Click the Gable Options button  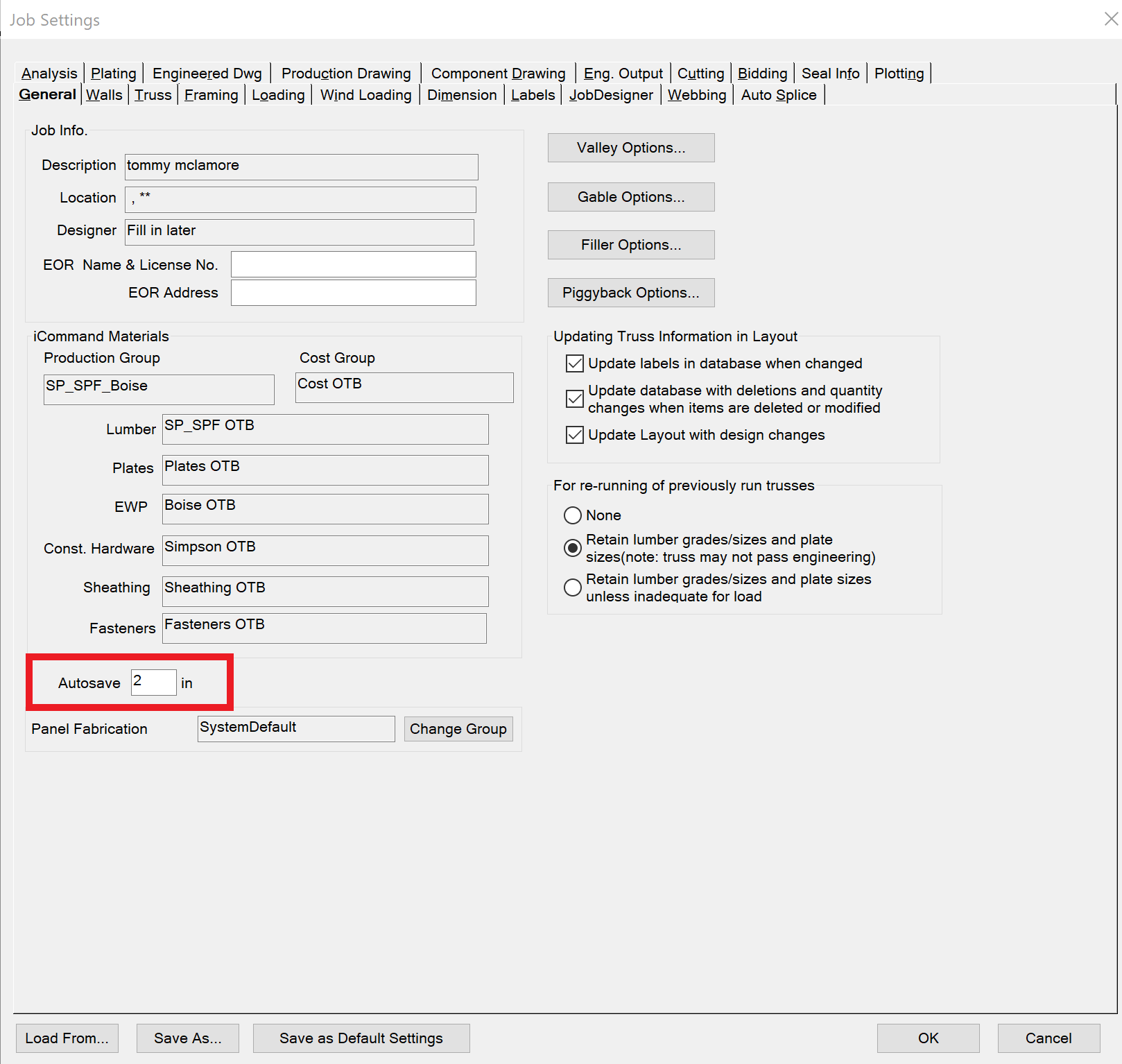(x=630, y=197)
